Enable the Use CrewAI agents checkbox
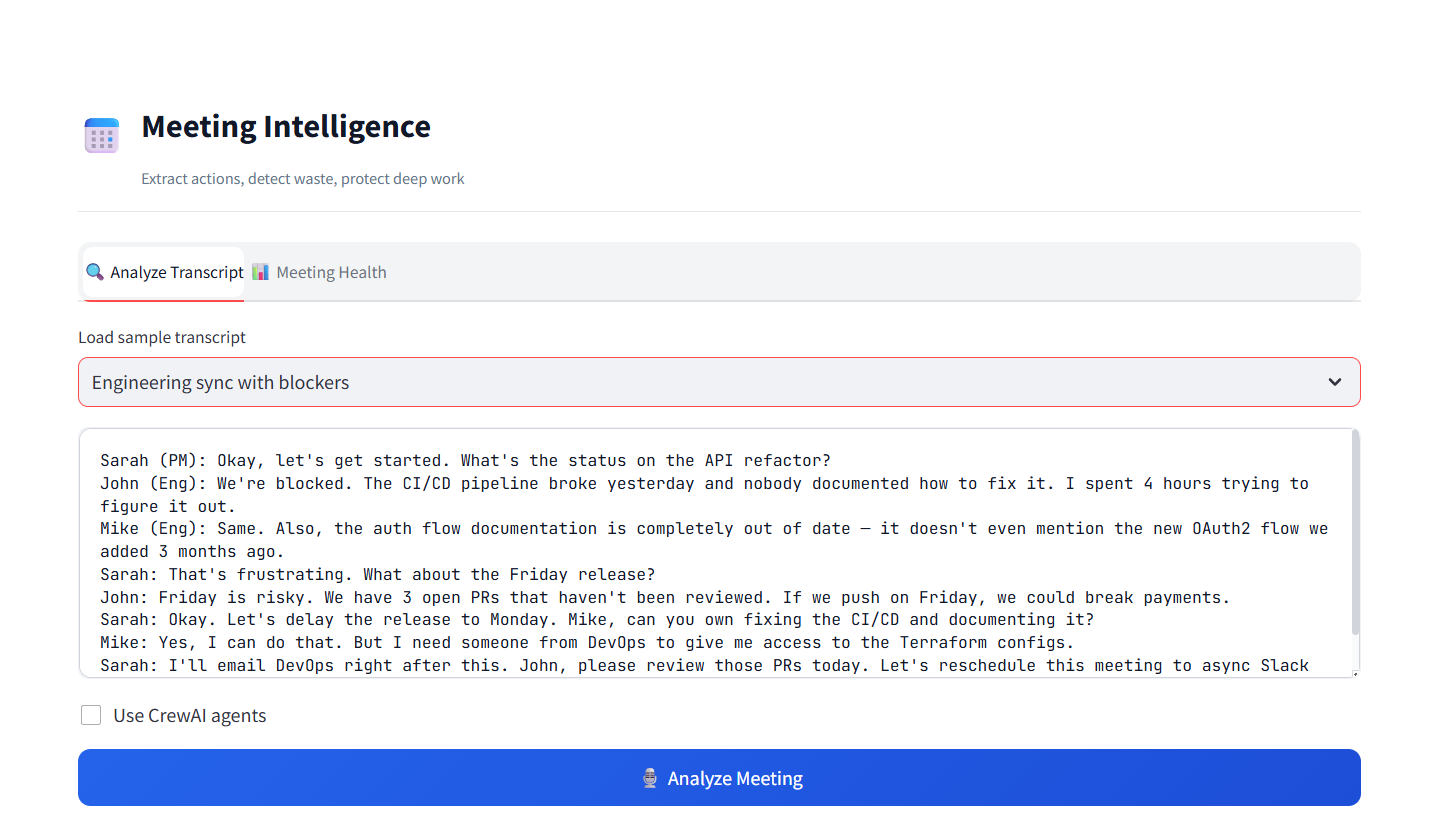The width and height of the screenshot is (1442, 827). (91, 715)
